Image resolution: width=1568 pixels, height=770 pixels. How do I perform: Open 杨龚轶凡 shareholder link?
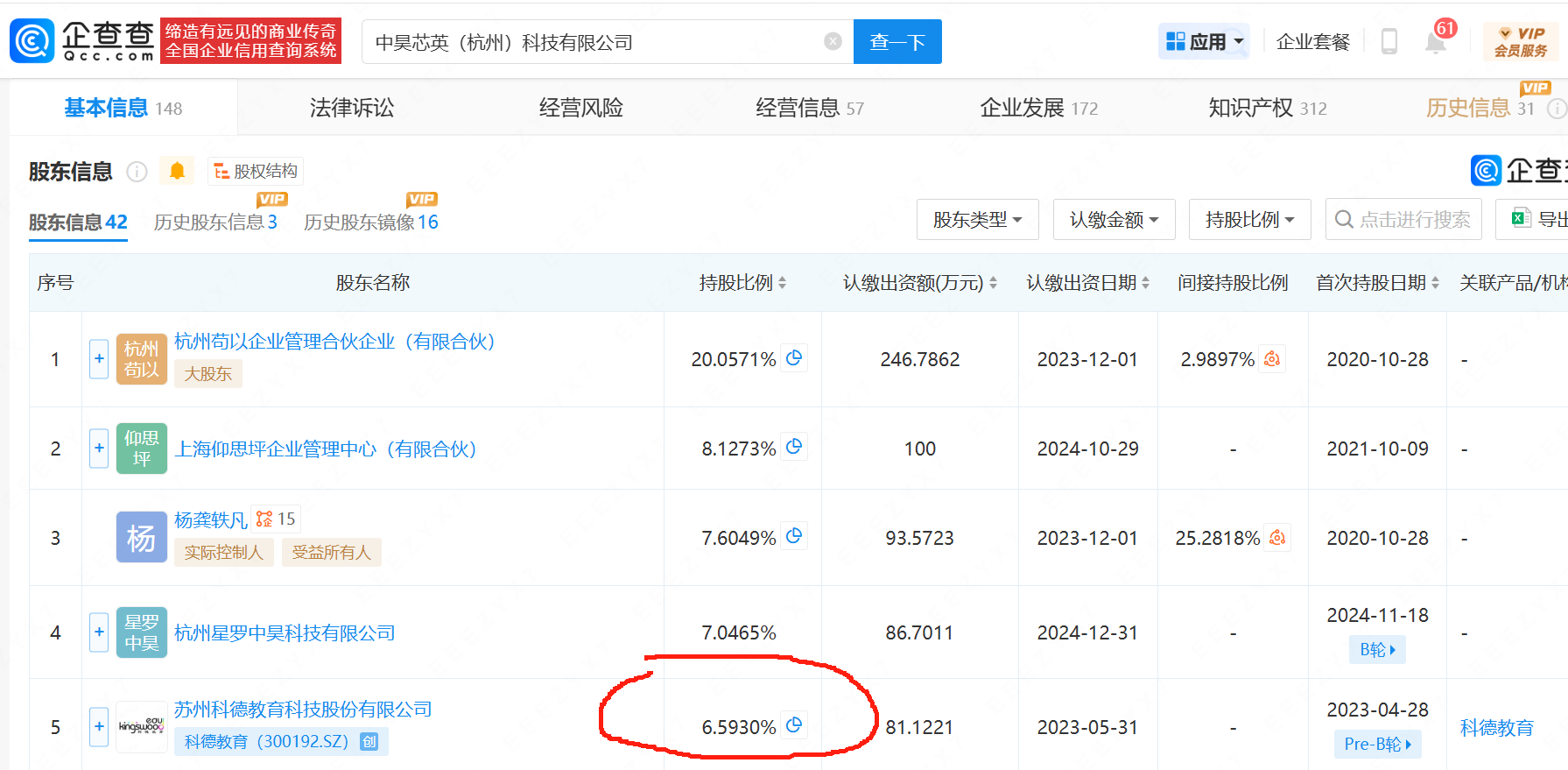(x=211, y=520)
